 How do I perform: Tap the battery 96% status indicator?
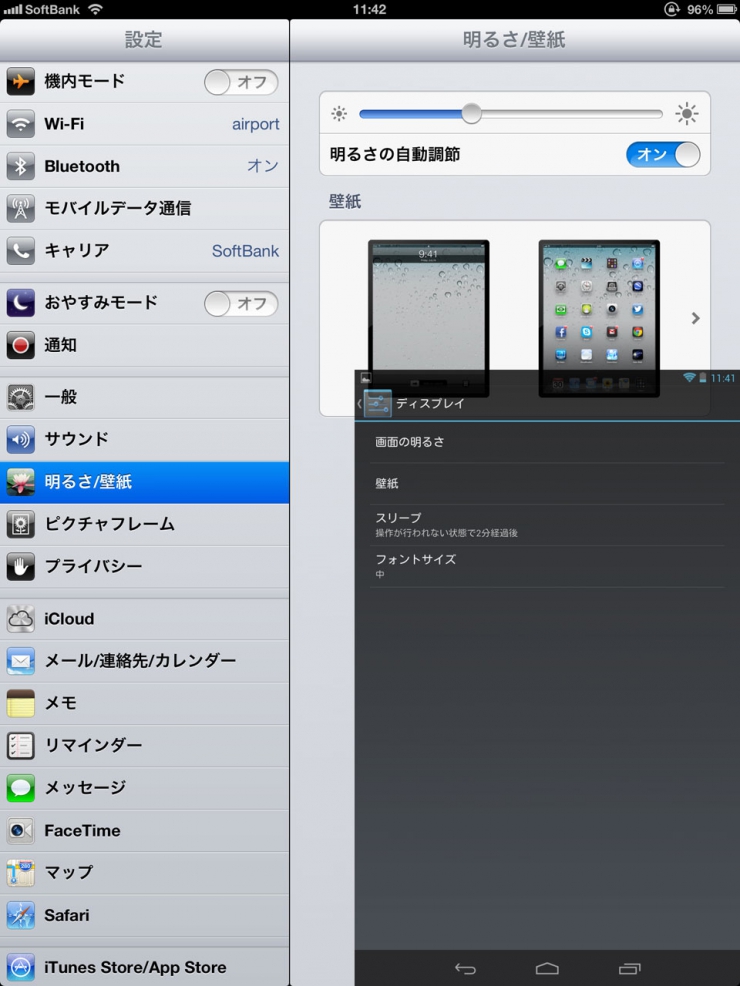[x=711, y=9]
